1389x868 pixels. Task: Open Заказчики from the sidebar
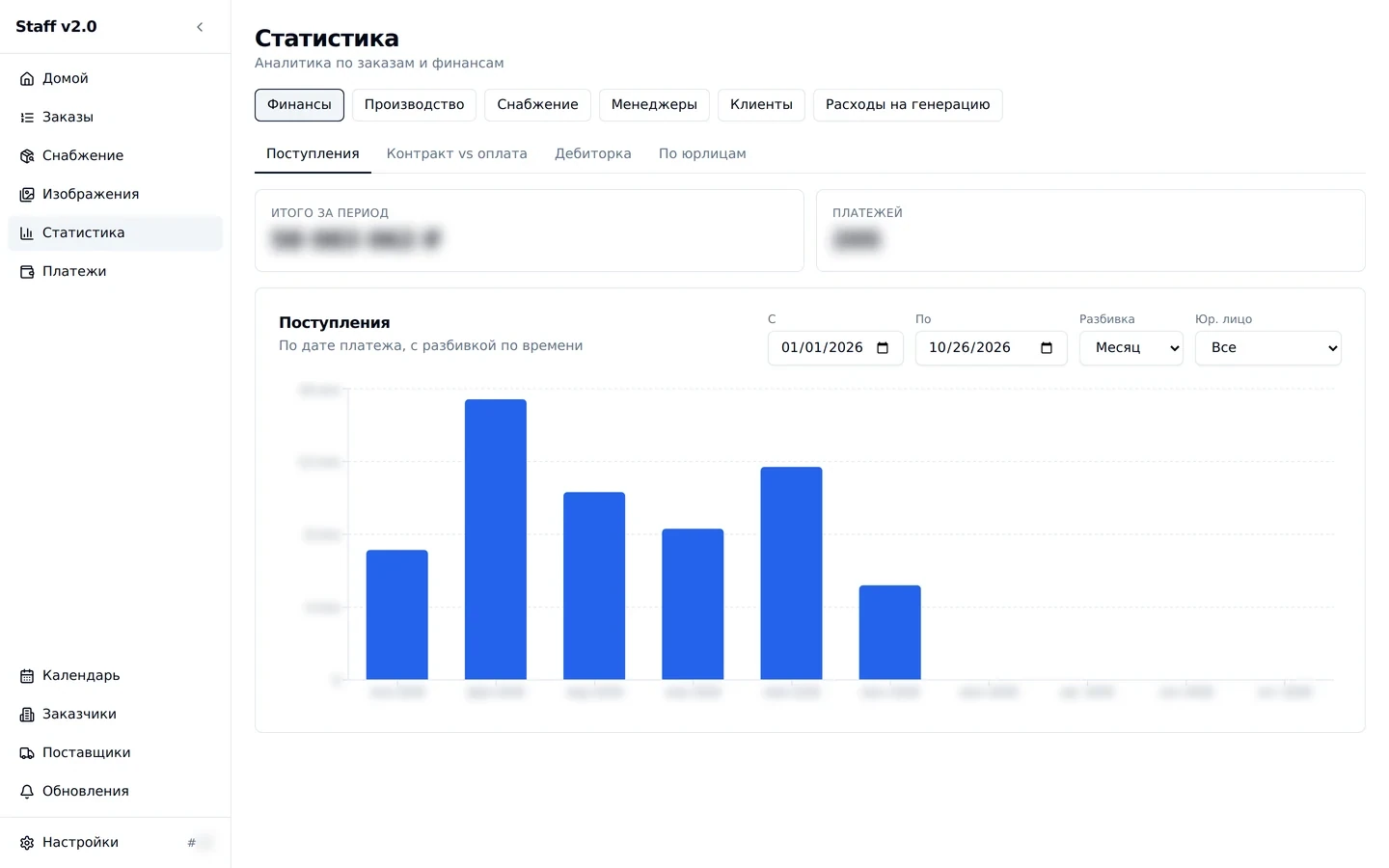point(116,715)
